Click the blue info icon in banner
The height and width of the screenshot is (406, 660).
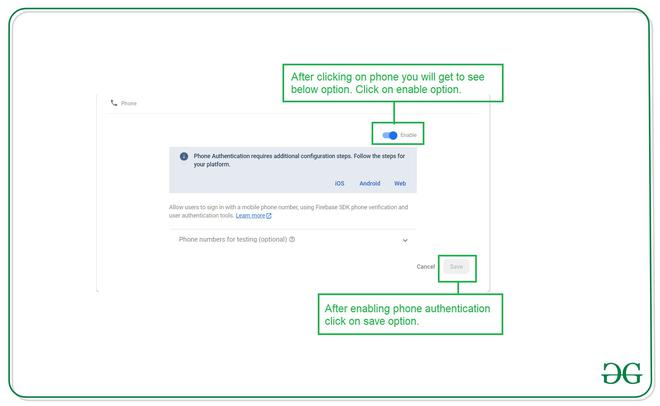point(184,157)
